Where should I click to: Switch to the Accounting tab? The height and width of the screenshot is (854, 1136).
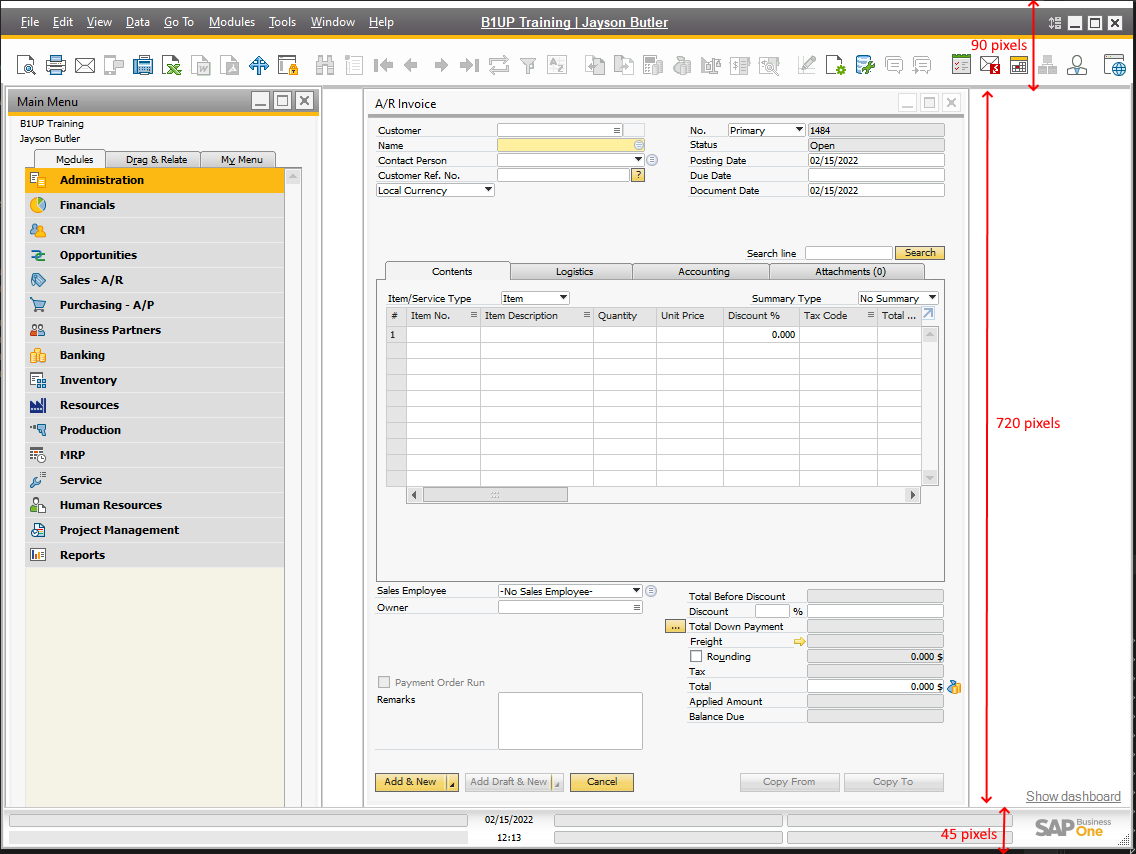701,272
